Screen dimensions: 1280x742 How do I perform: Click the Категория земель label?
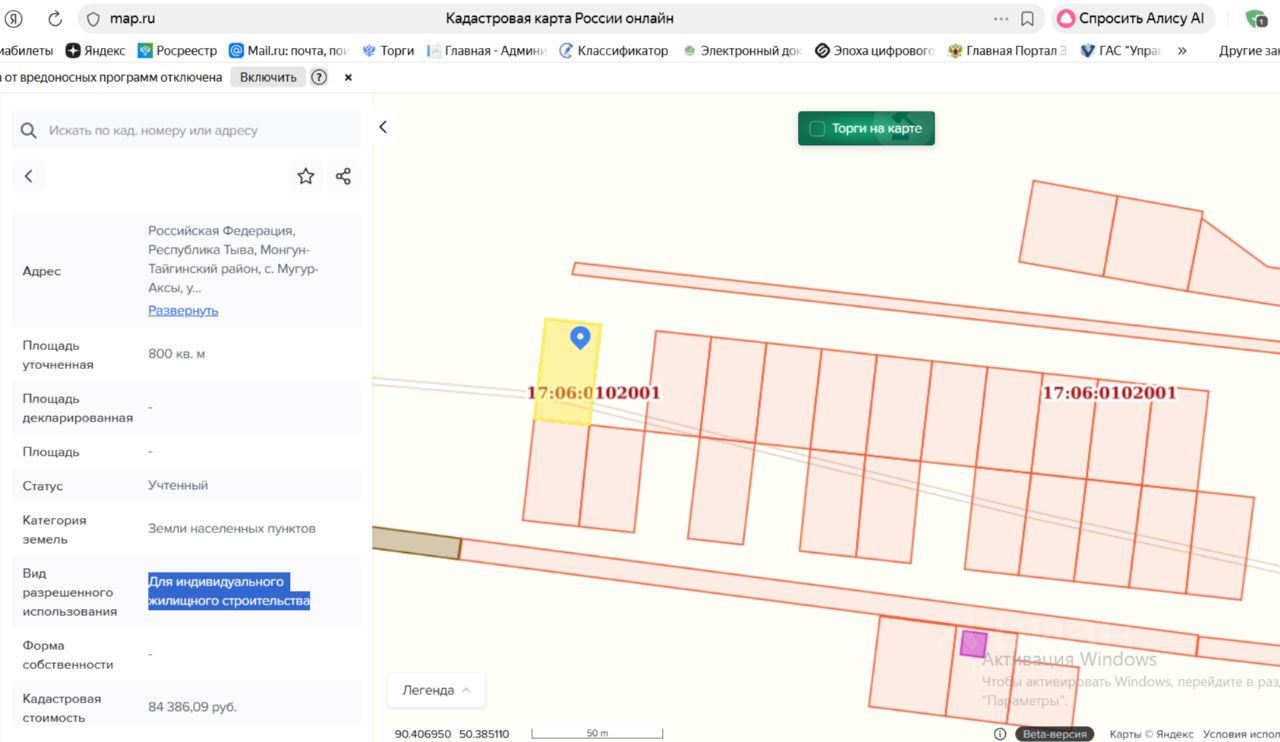point(55,530)
